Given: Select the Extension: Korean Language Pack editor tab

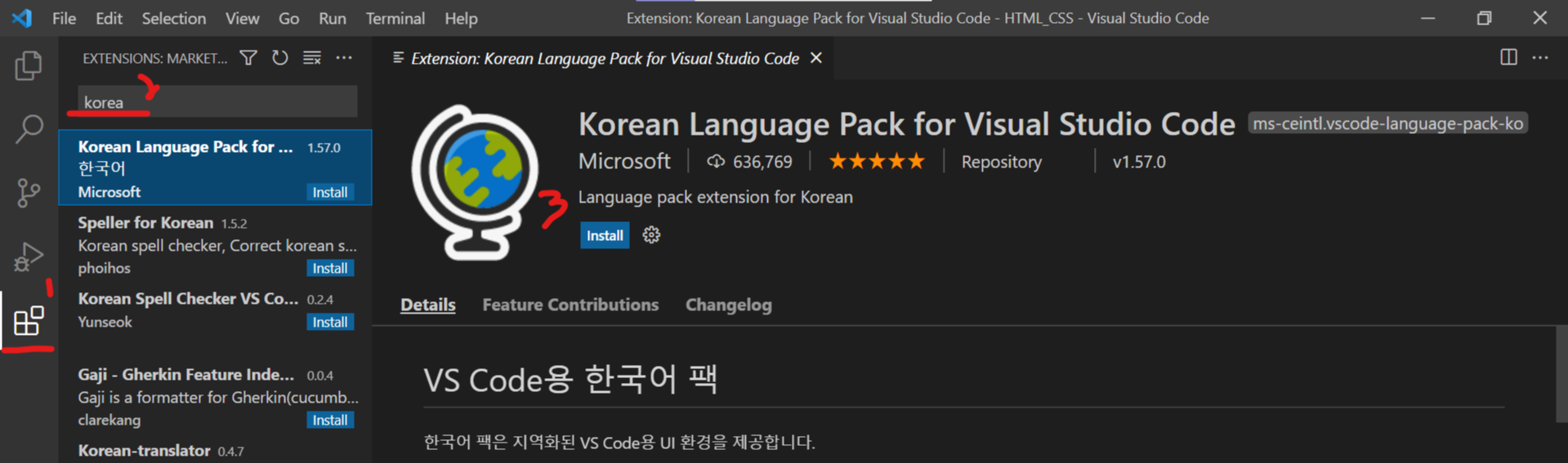Looking at the screenshot, I should pyautogui.click(x=605, y=58).
